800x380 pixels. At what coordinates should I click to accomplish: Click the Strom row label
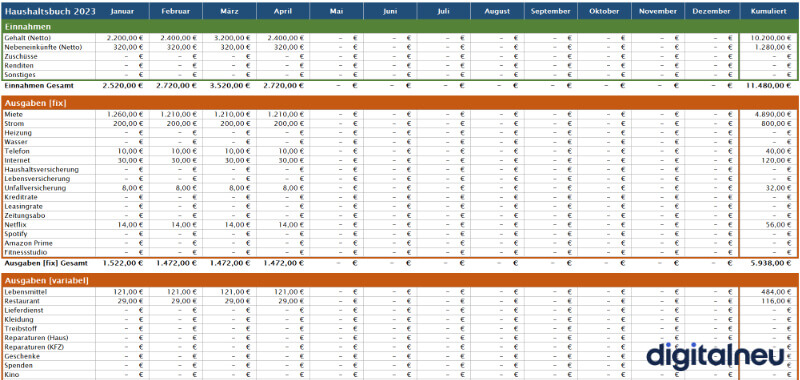click(x=14, y=123)
